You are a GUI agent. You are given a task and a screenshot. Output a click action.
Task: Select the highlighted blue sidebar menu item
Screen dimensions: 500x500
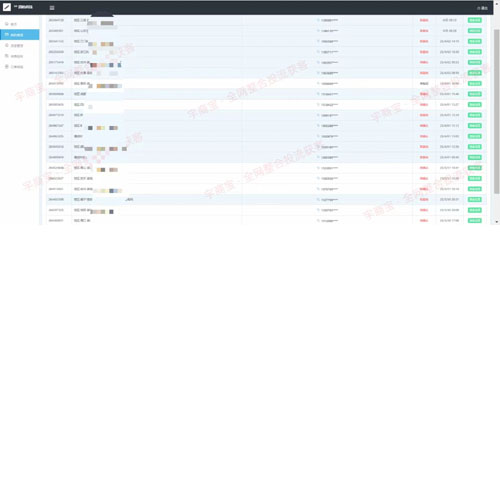(20, 35)
